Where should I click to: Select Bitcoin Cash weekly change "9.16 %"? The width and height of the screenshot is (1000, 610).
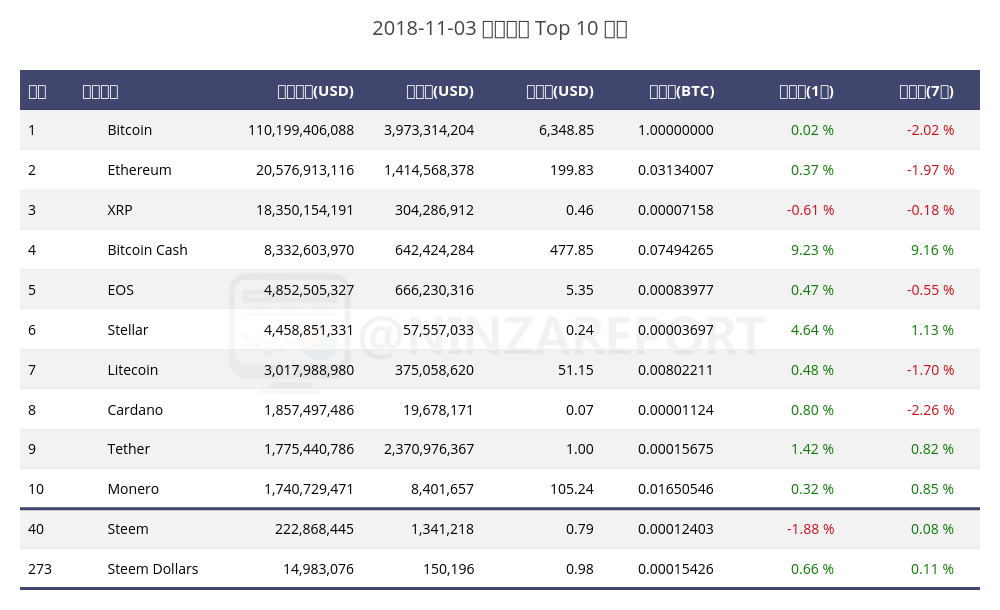coord(932,250)
